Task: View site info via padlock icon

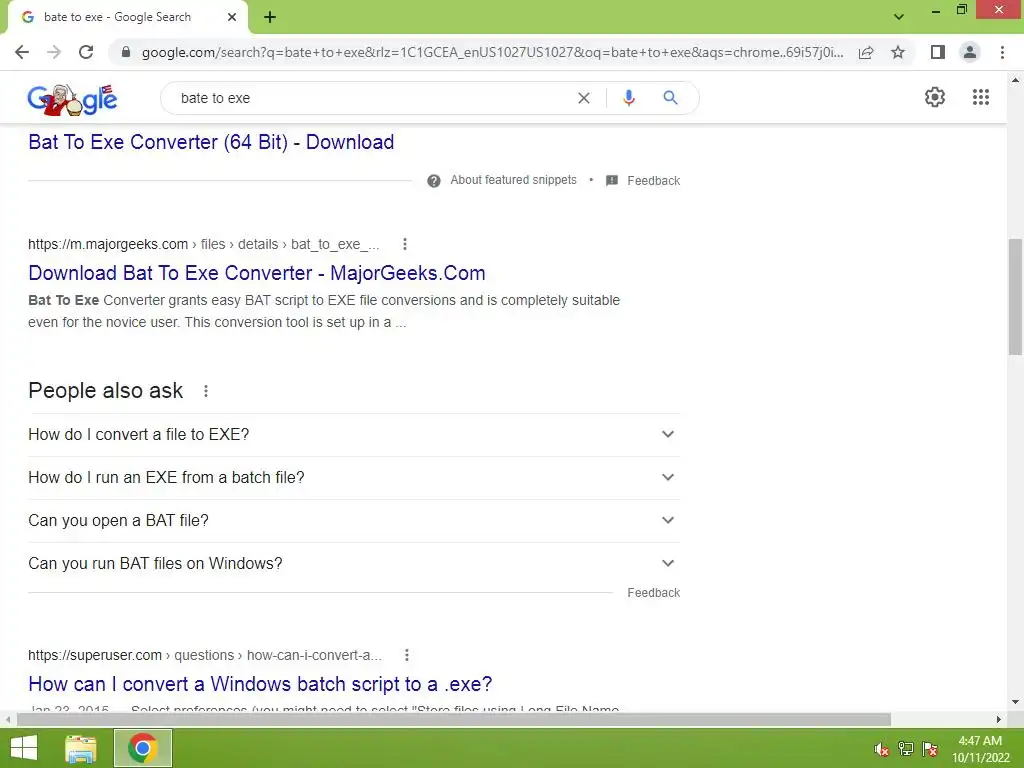Action: click(x=126, y=52)
